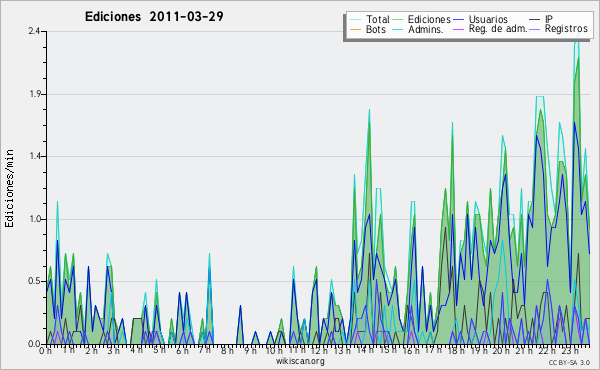This screenshot has height=370, width=600.
Task: Click the '22 h' x-axis label
Action: point(546,351)
